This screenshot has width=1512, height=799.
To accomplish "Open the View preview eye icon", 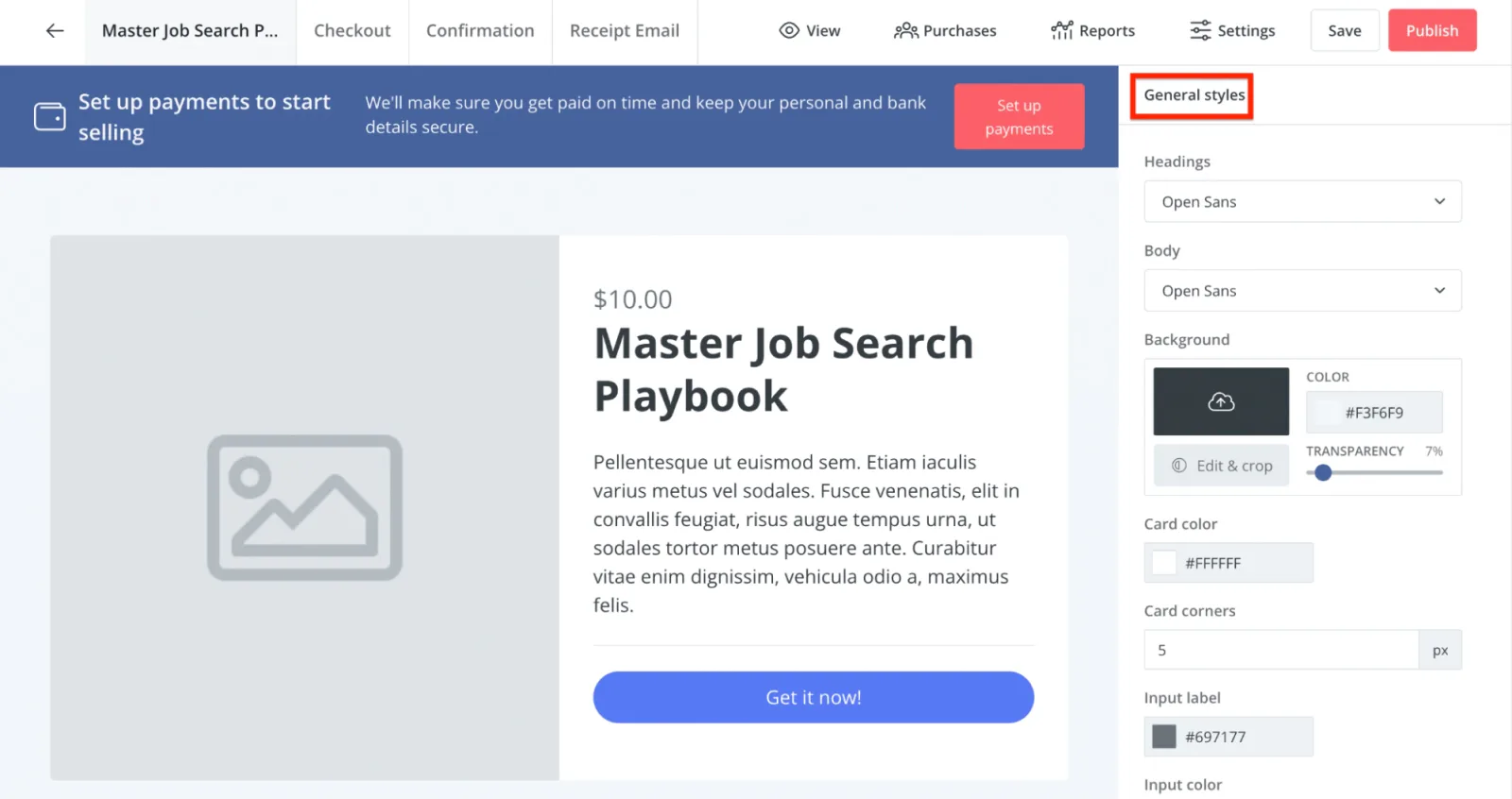I will (789, 31).
